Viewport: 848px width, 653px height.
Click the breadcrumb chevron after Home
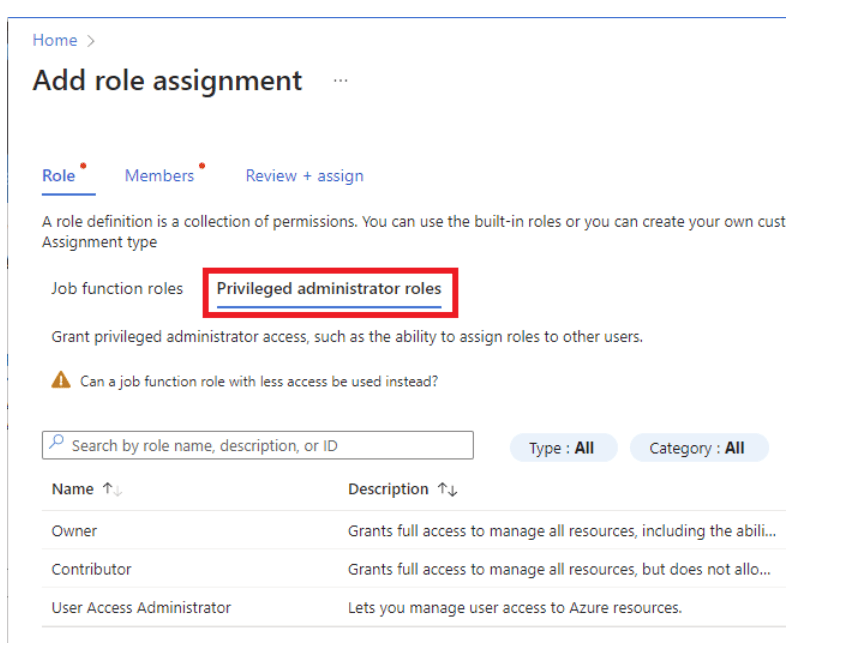click(91, 41)
